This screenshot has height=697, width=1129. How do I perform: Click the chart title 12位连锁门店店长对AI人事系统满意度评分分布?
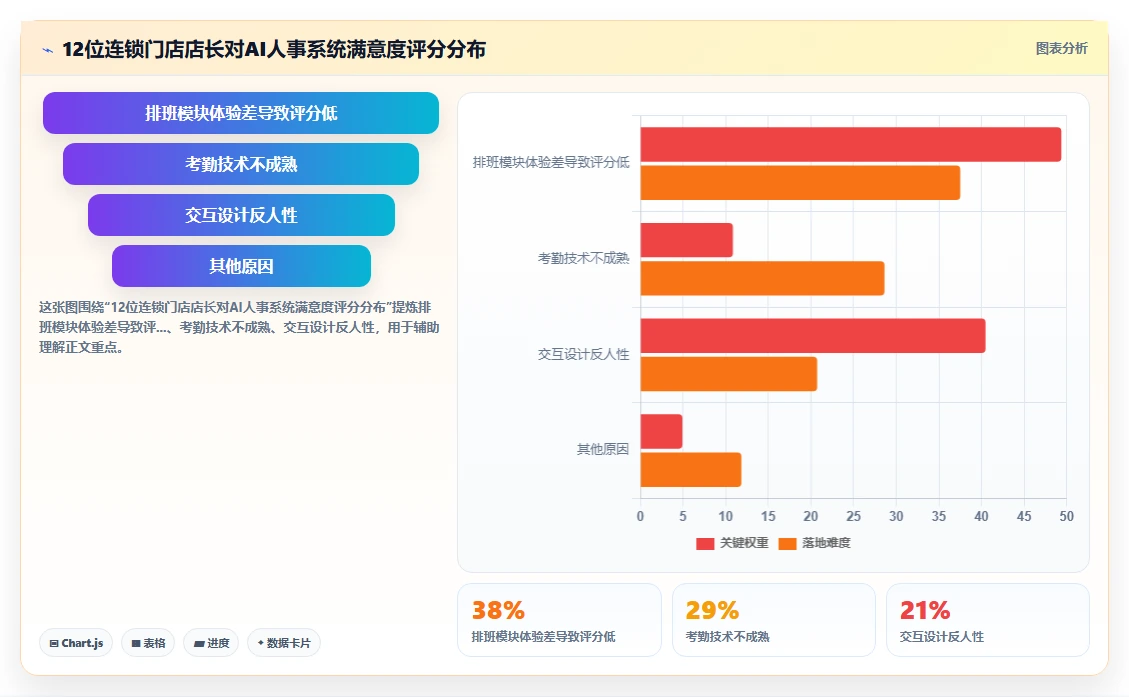(x=274, y=49)
